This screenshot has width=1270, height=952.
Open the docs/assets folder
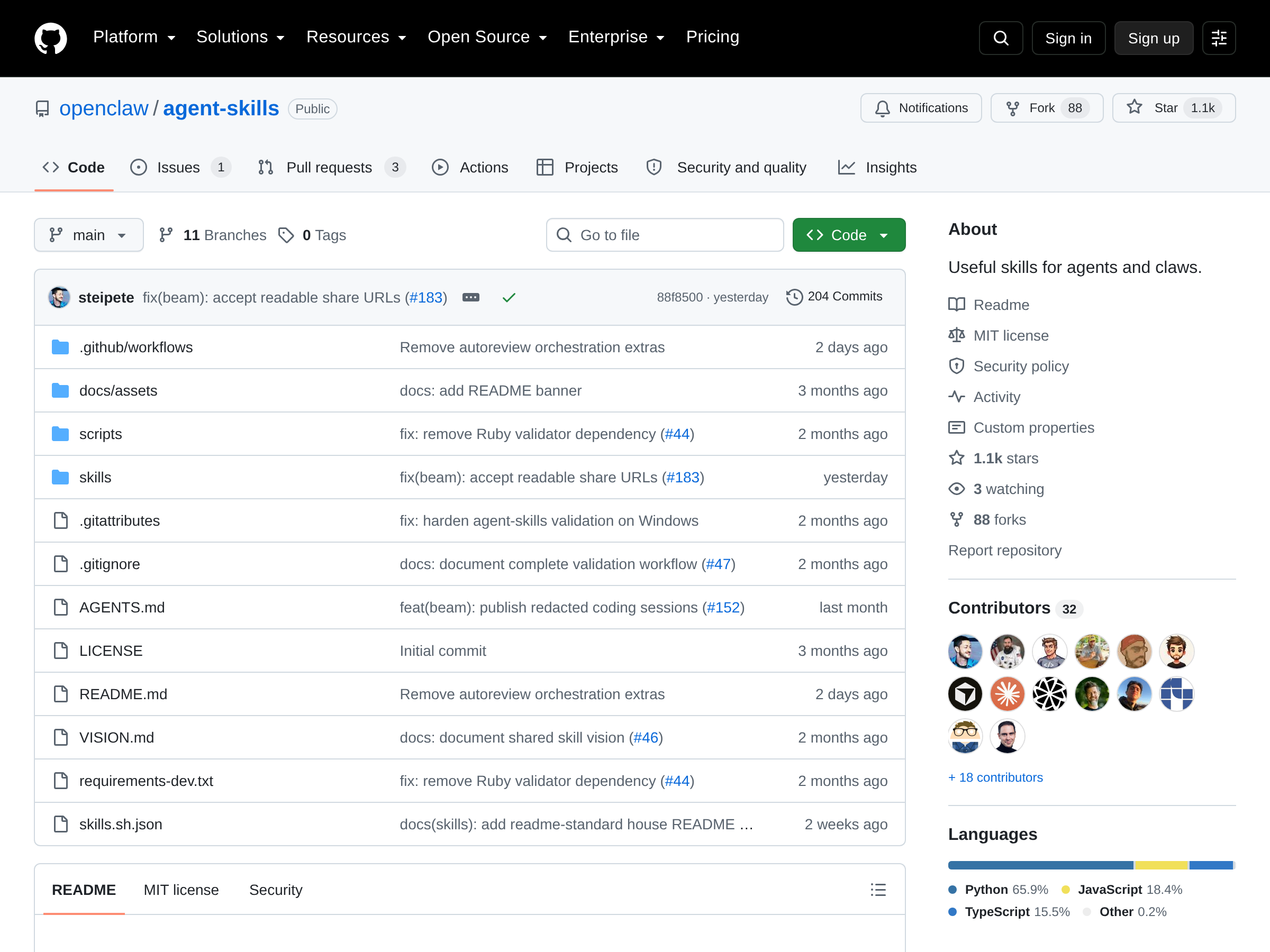tap(119, 390)
